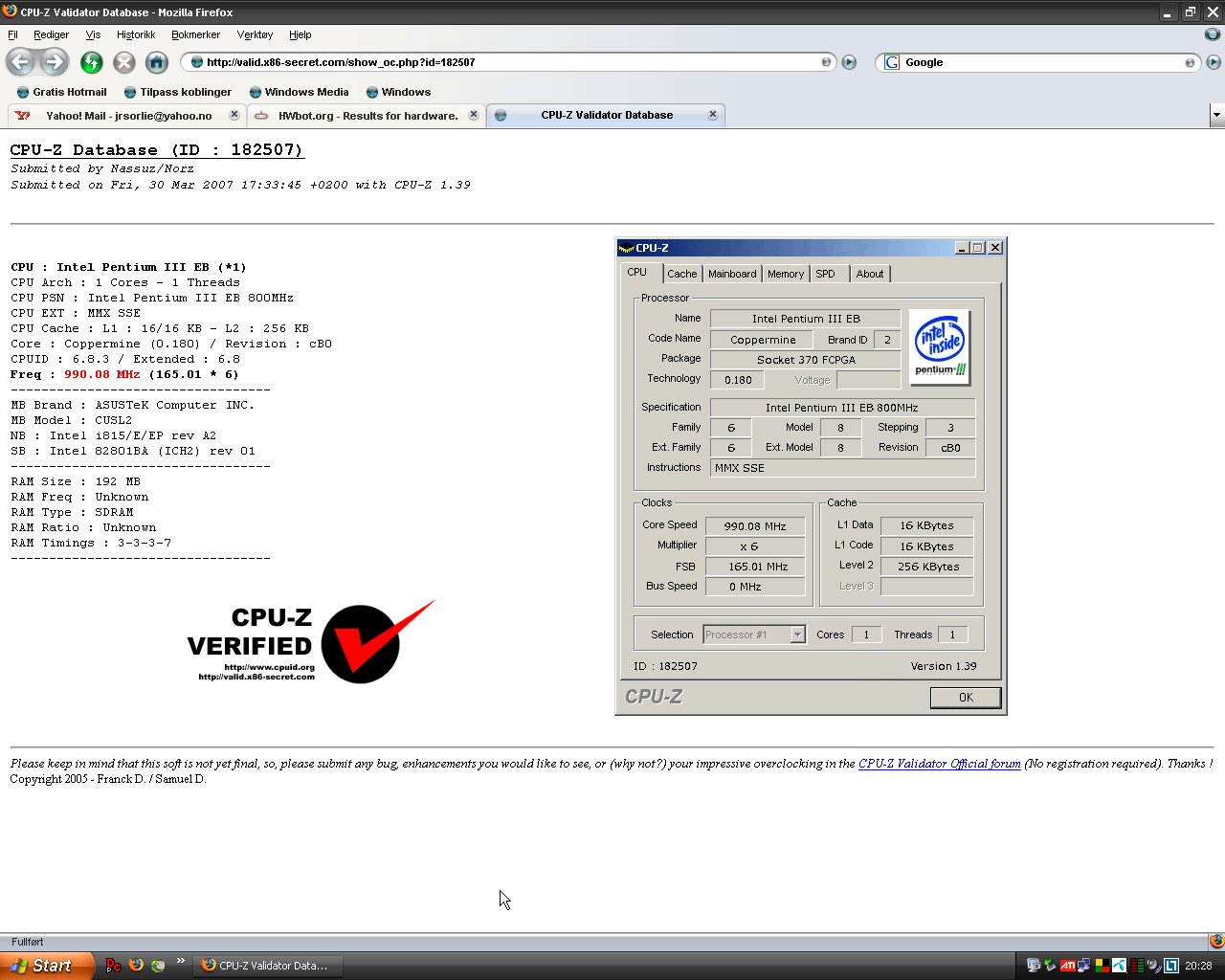Select the Mainboard tab in CPU-Z window
Screen dimensions: 1225x980
(x=732, y=274)
